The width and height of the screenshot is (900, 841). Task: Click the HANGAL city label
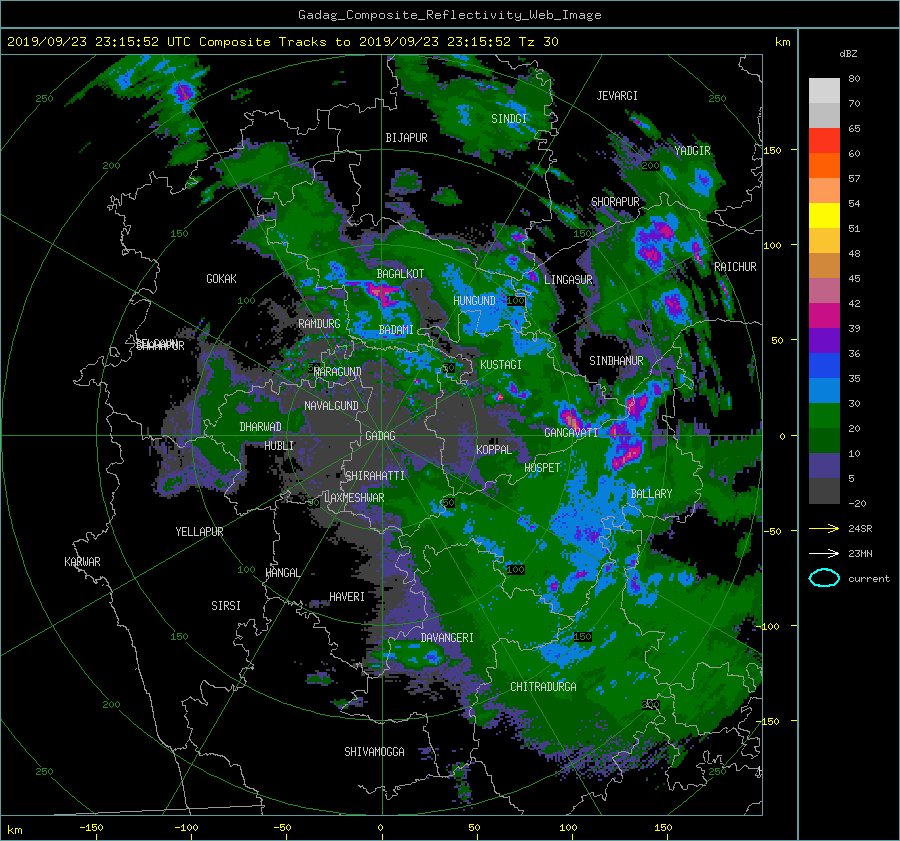[282, 572]
